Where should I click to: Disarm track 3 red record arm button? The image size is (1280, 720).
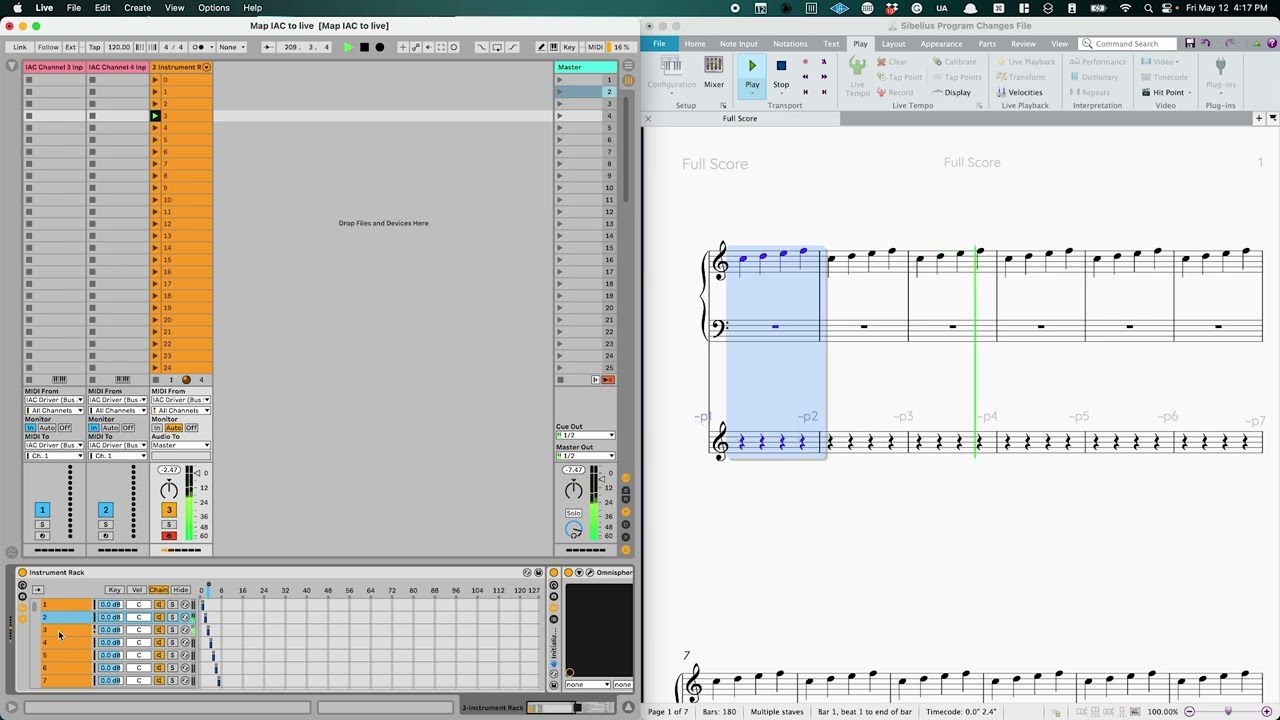[x=168, y=536]
